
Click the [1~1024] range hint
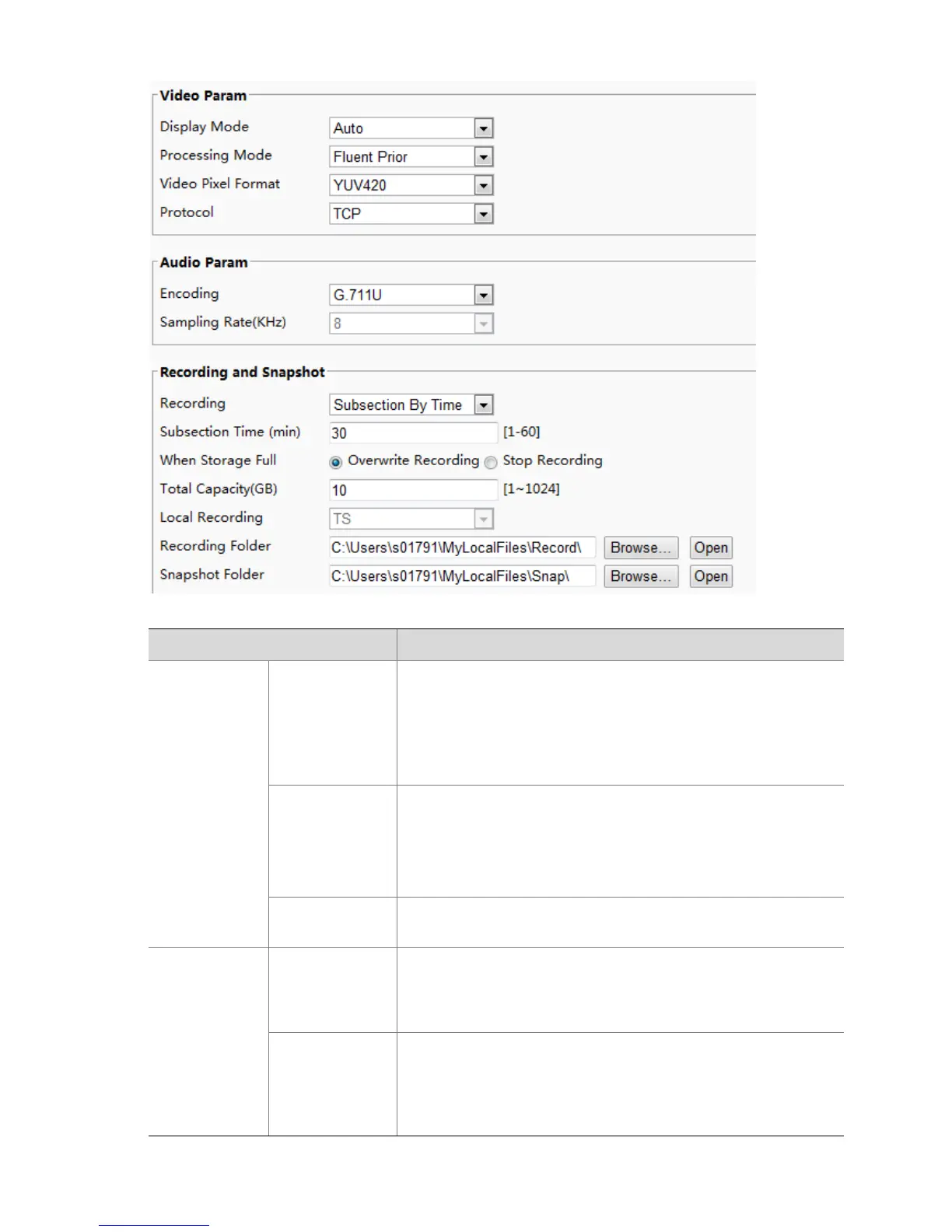pos(531,488)
